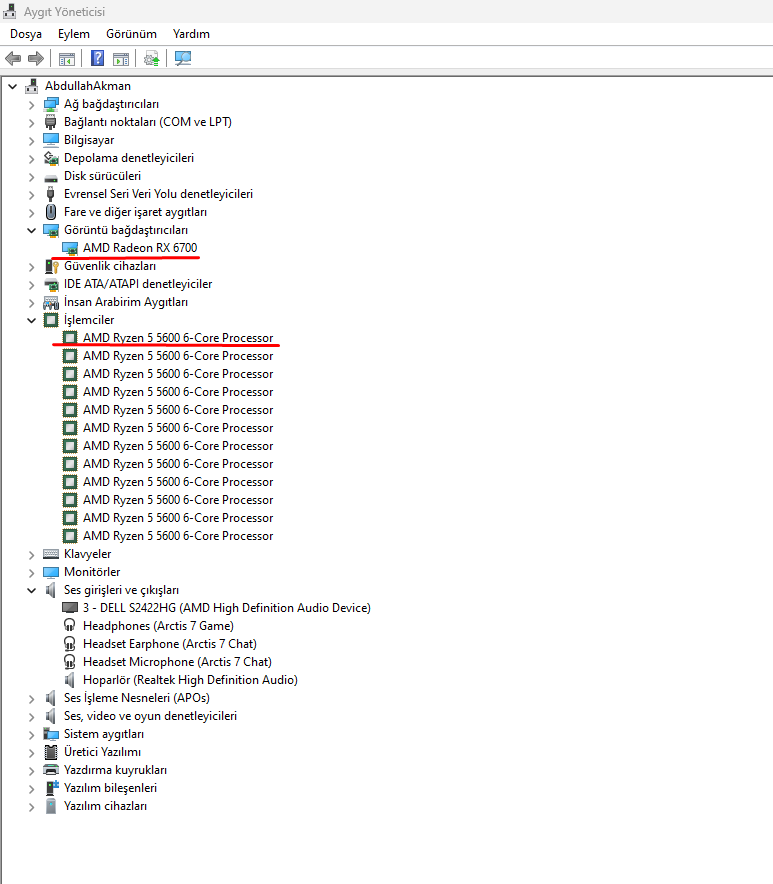The width and height of the screenshot is (773, 884).
Task: Select Headset Microphone (Arctis 7 Chat)
Action: [x=177, y=662]
